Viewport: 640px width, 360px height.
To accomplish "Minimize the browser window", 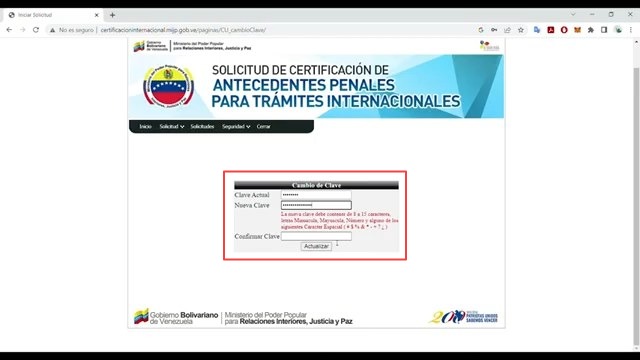I will point(592,14).
